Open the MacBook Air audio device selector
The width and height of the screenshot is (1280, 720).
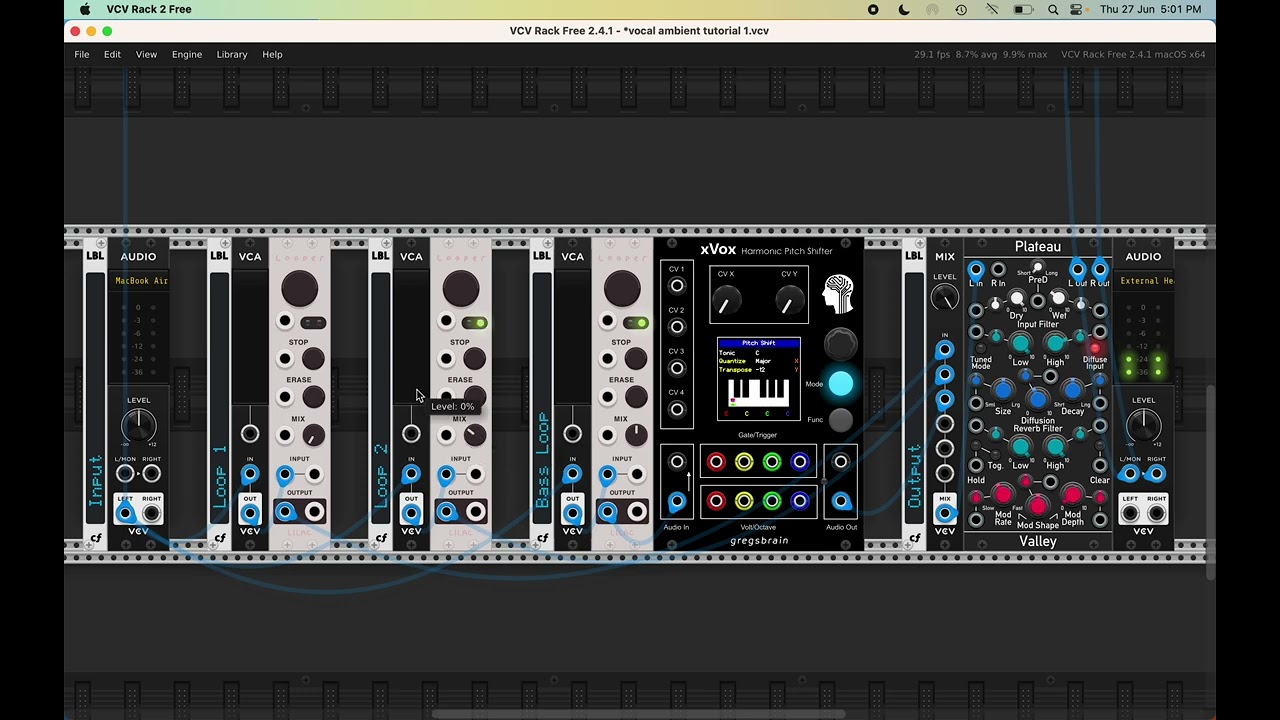139,281
